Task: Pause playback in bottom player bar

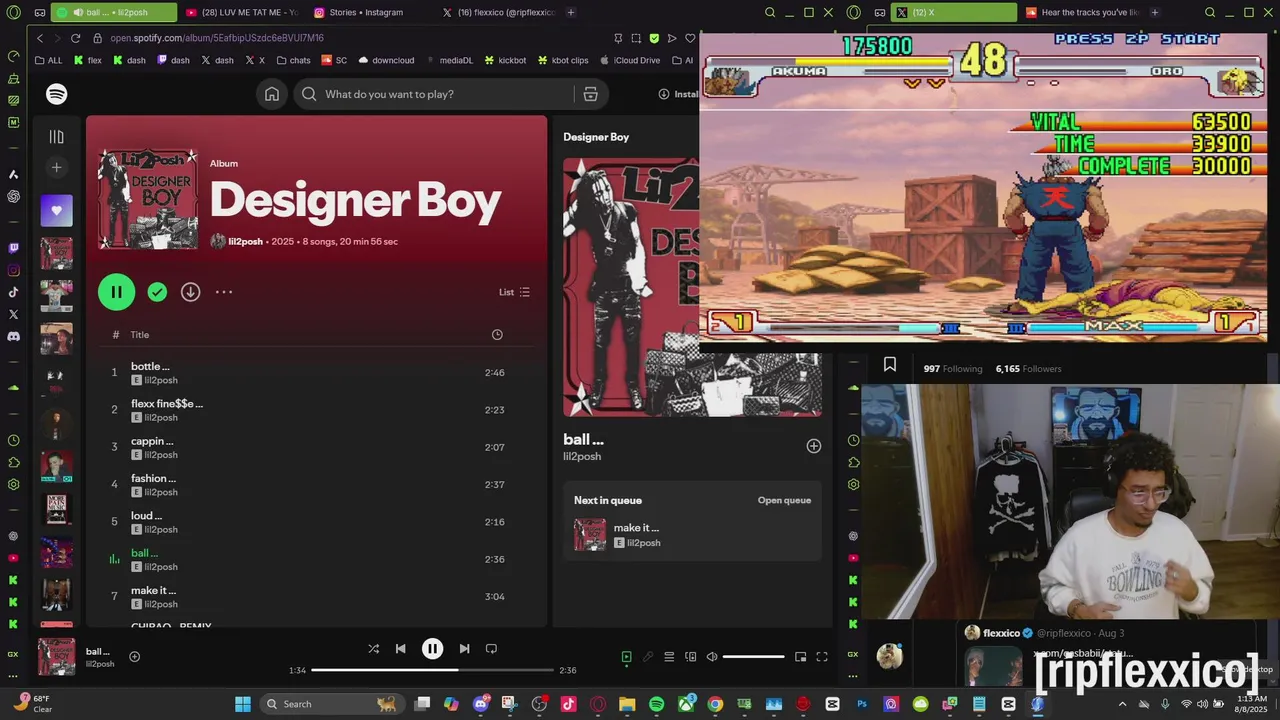Action: coord(432,649)
